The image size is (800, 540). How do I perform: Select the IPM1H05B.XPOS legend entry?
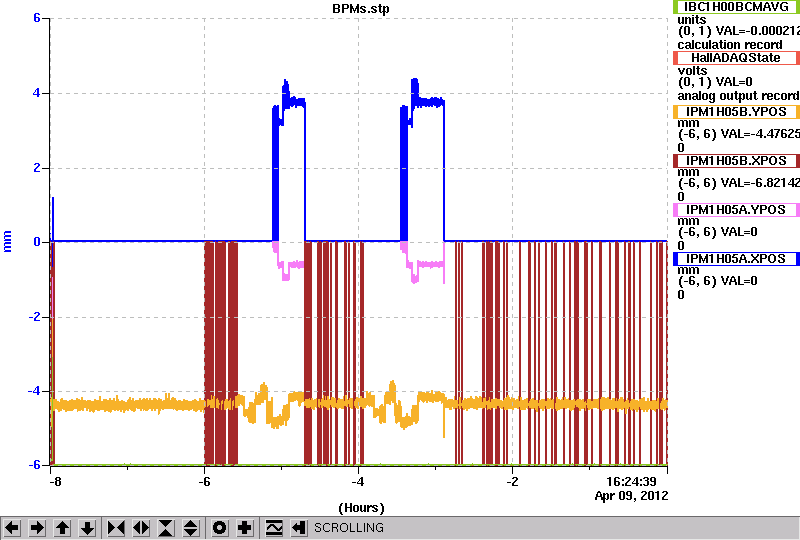pyautogui.click(x=736, y=161)
